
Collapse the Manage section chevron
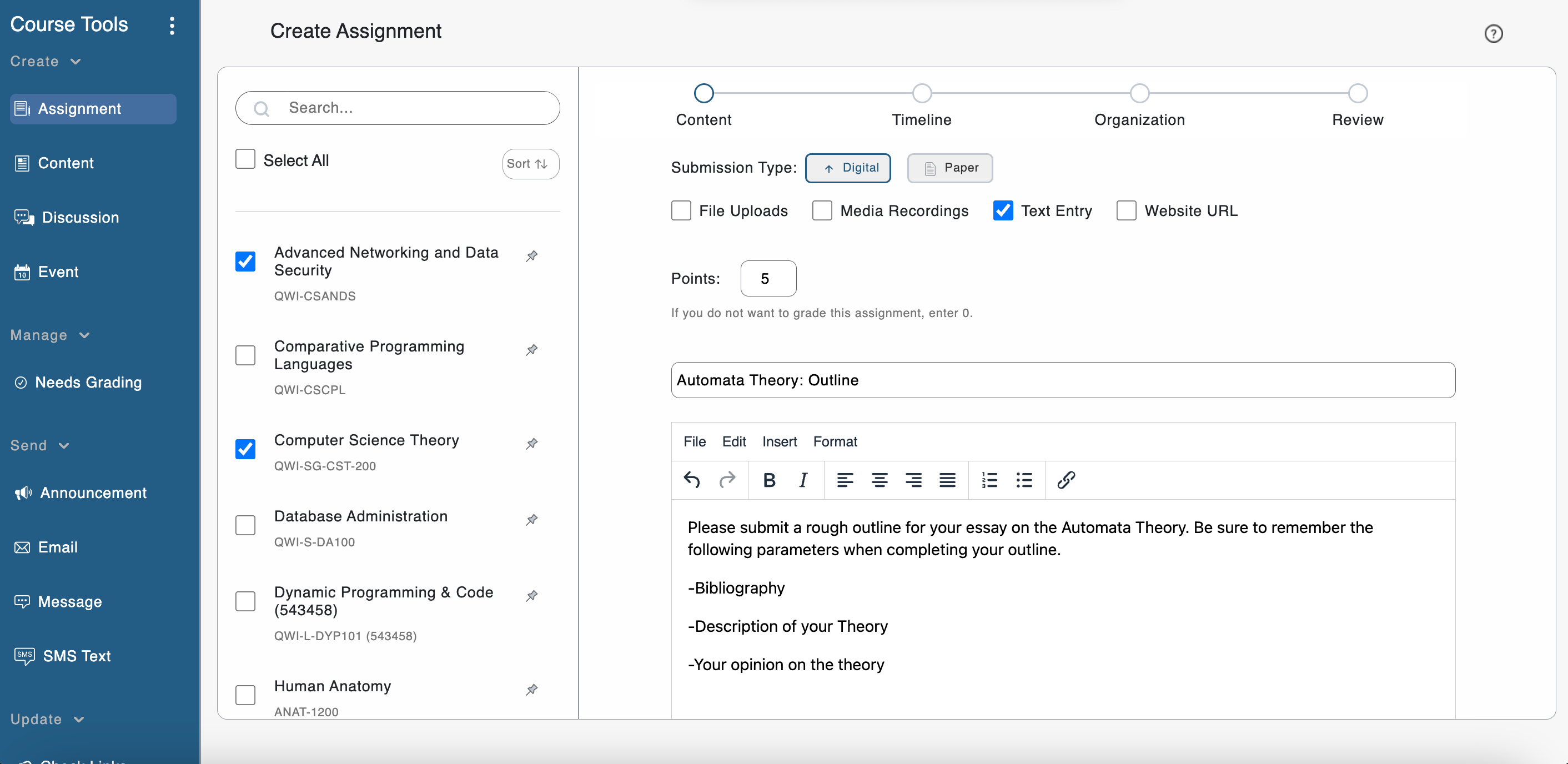84,335
